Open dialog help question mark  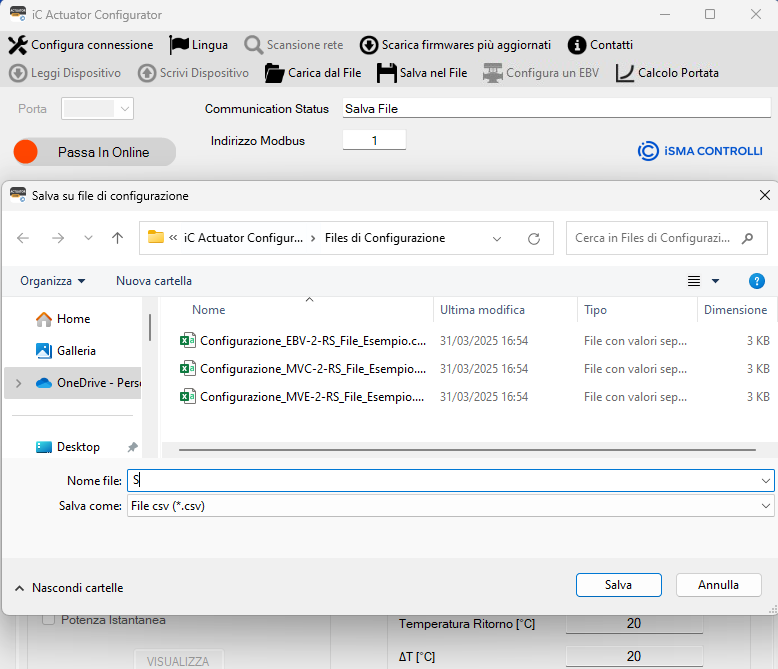pyautogui.click(x=756, y=281)
